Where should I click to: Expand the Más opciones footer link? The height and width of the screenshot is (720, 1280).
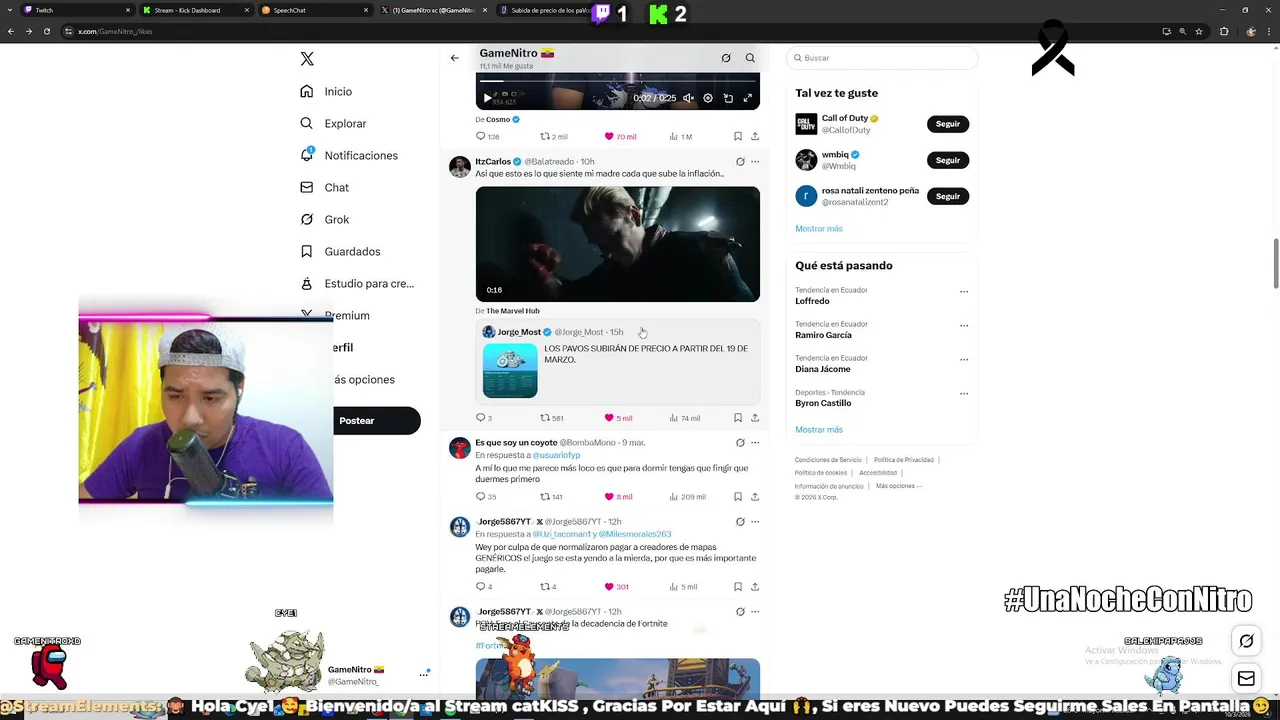tap(898, 486)
